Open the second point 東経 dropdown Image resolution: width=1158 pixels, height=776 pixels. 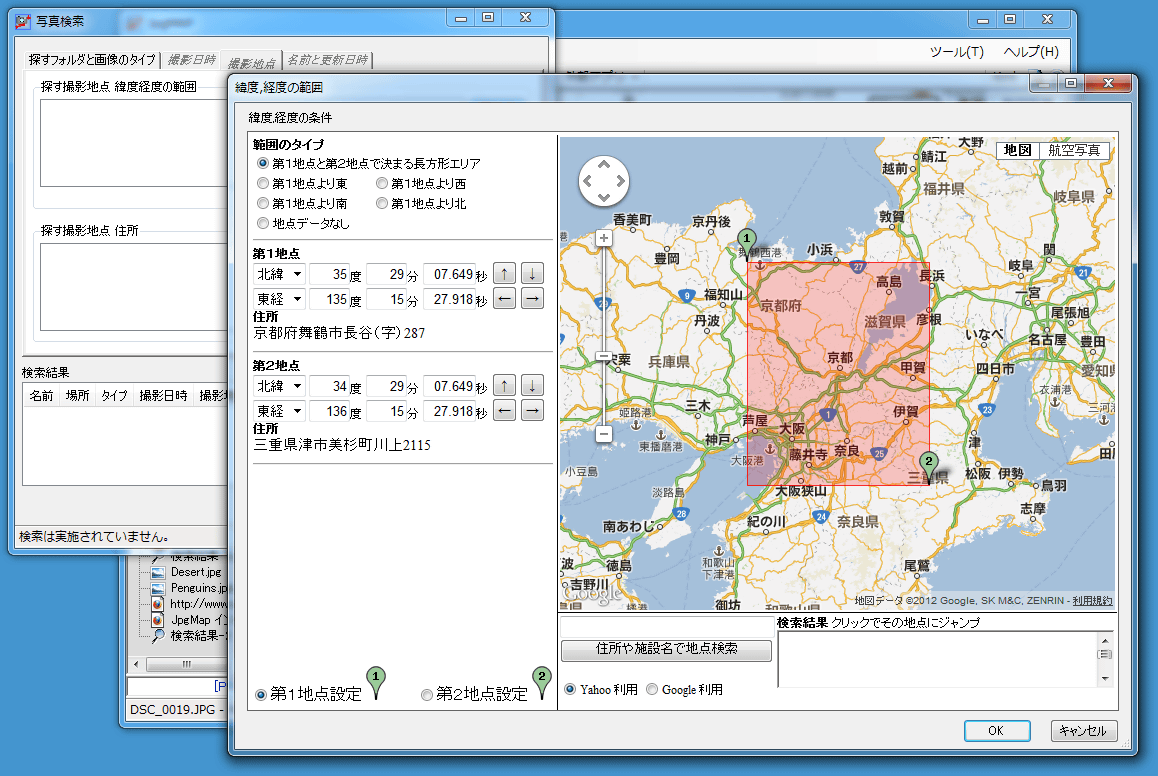coord(278,411)
